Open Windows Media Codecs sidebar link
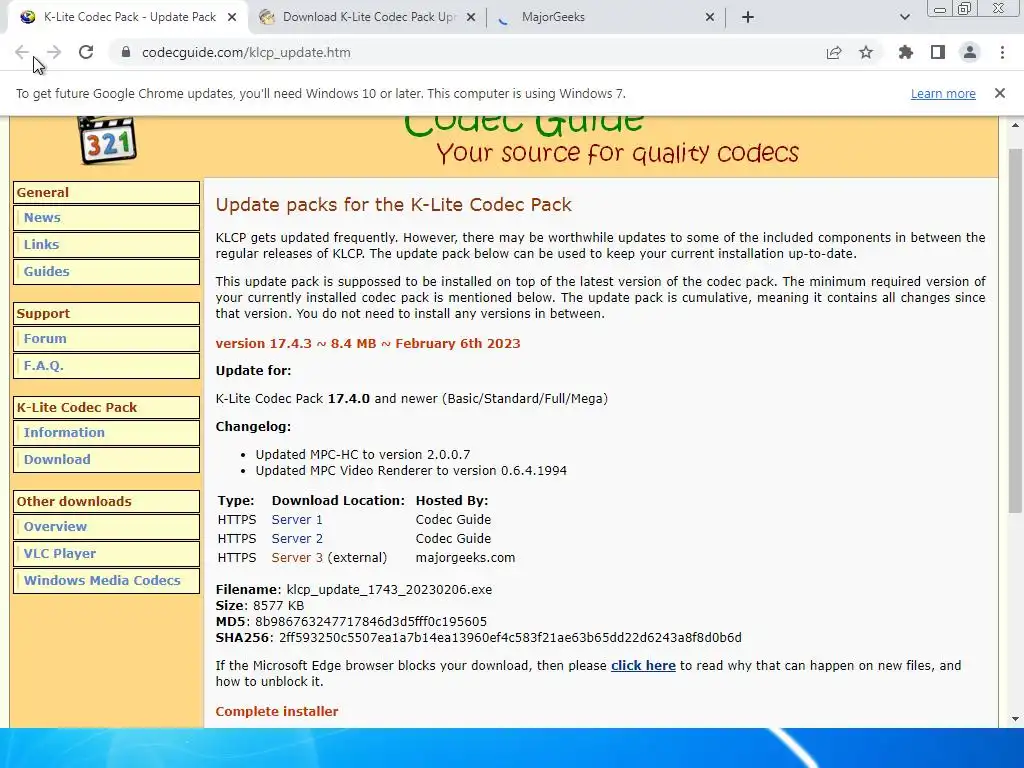Screen dimensions: 1024x768 click(106, 580)
